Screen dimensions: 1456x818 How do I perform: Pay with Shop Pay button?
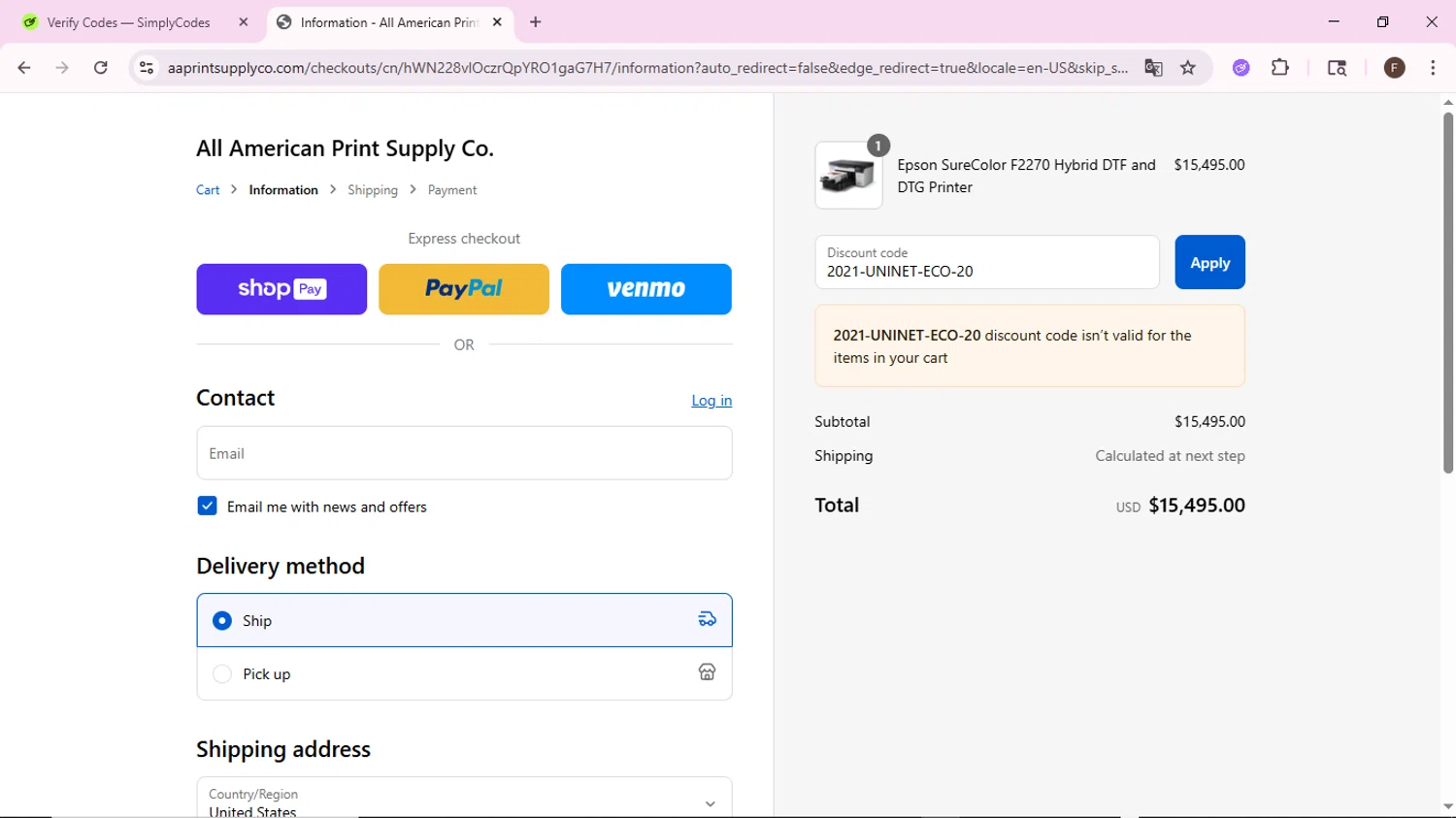pyautogui.click(x=281, y=289)
